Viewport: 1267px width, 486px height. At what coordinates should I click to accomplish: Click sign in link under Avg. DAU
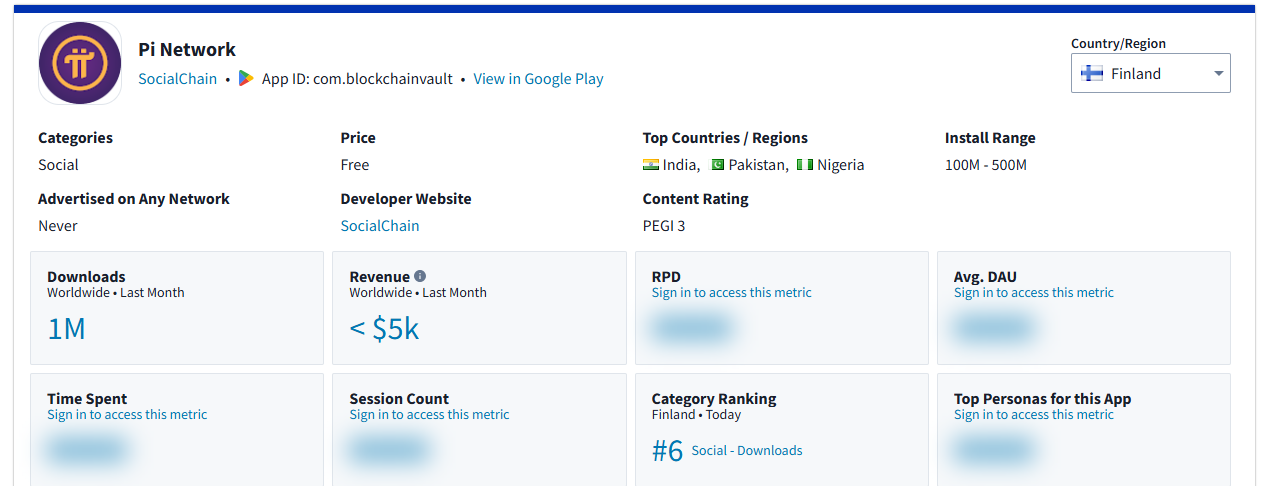coord(1033,293)
